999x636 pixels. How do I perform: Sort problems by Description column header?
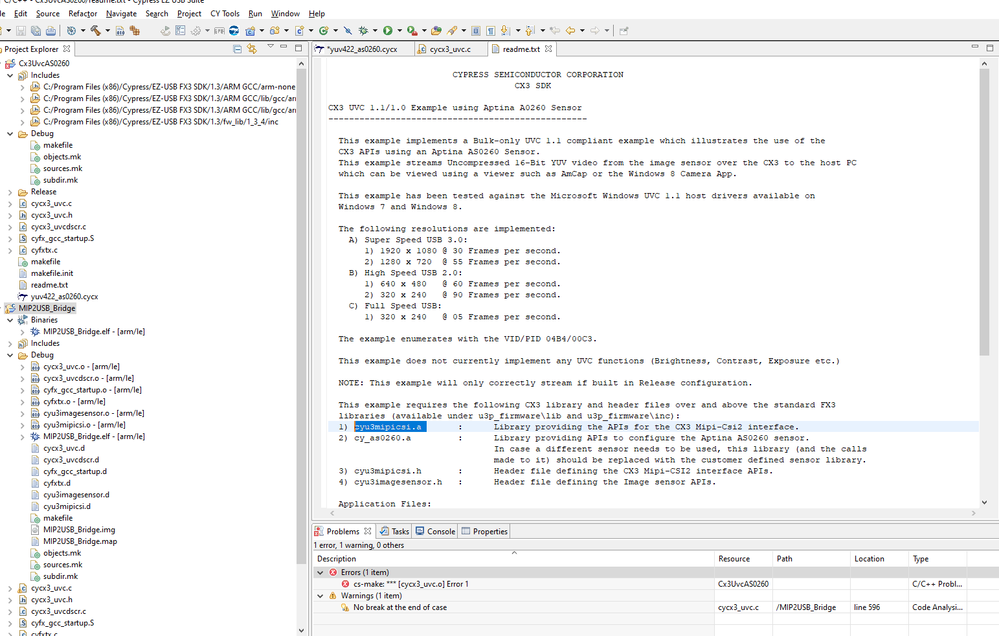point(514,559)
